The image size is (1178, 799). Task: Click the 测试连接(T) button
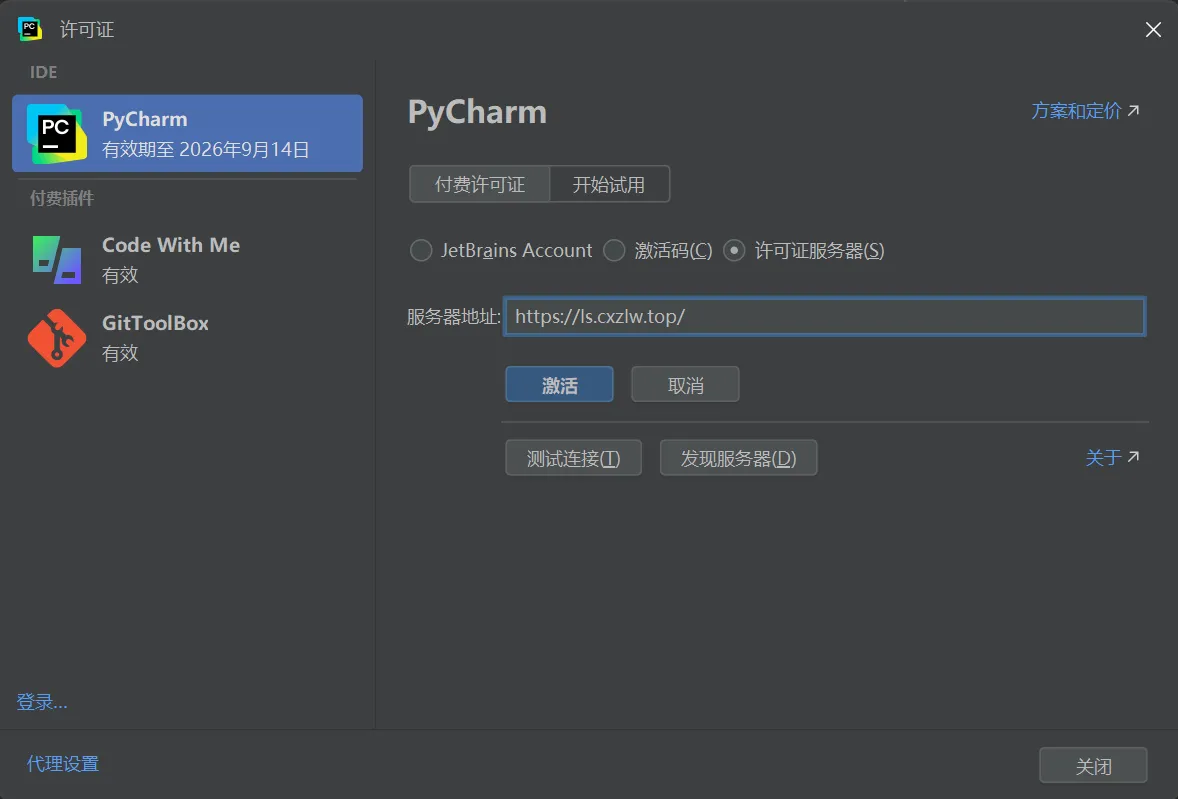coord(573,458)
